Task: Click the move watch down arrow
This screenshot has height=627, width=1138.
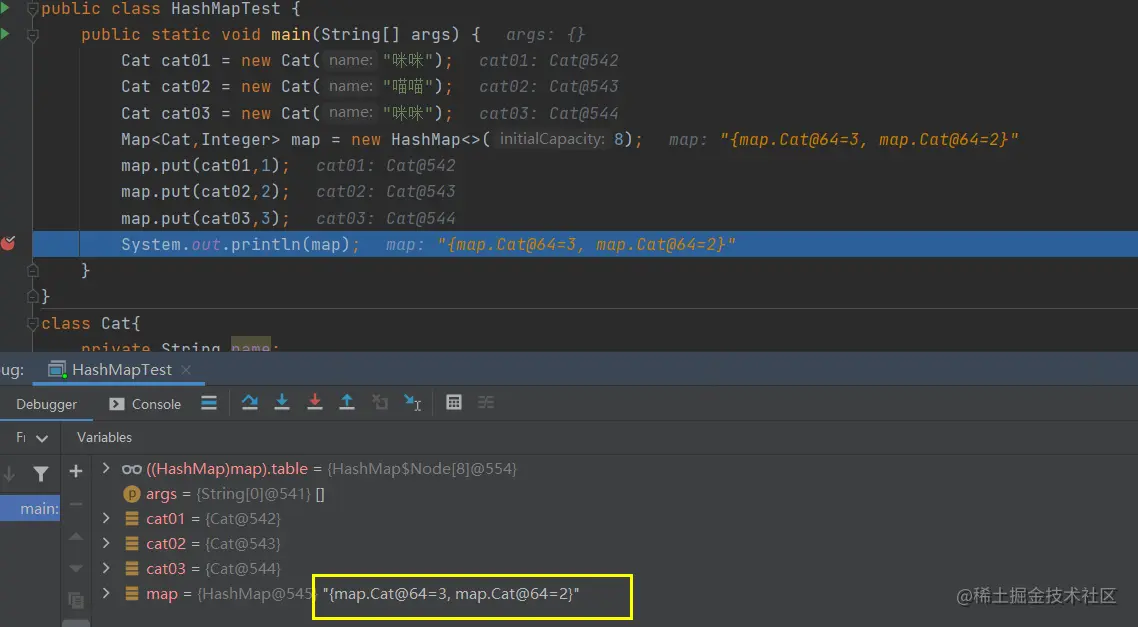Action: click(x=75, y=568)
